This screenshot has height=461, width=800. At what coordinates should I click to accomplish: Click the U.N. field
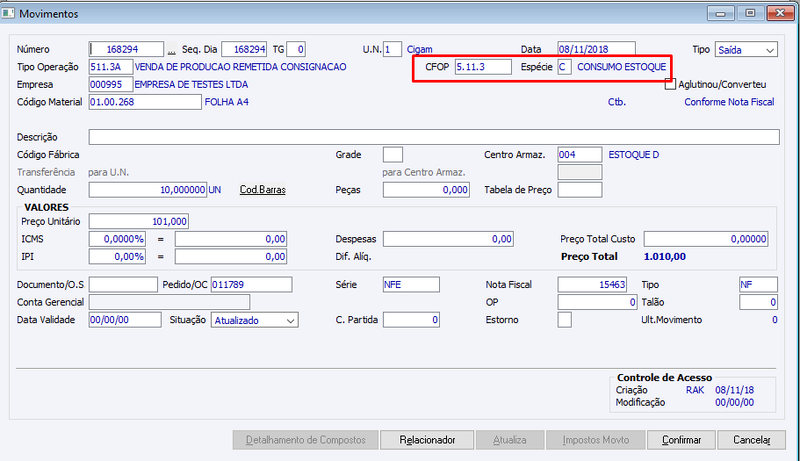point(392,49)
